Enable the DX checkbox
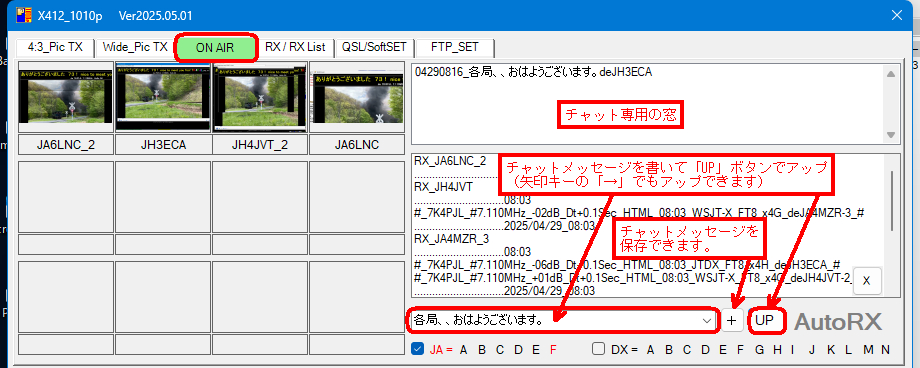 (x=598, y=349)
